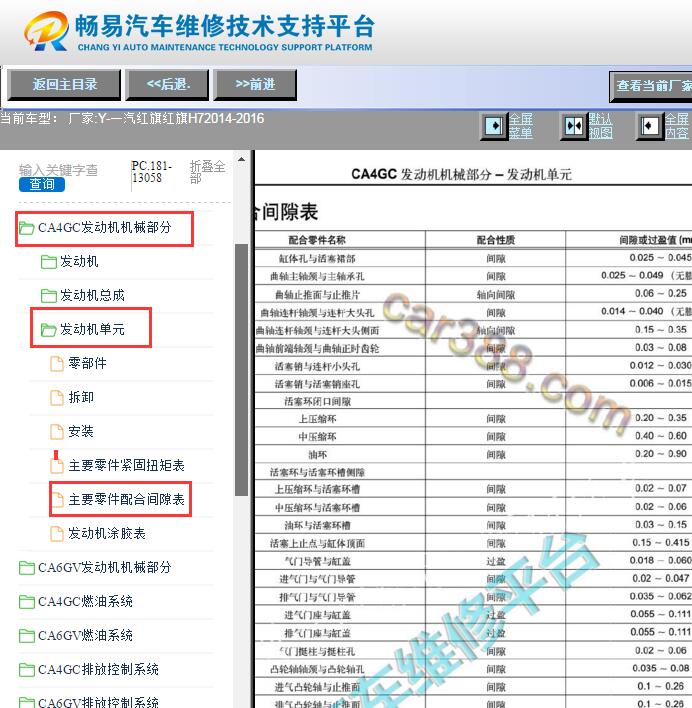Viewport: 692px width, 708px height.
Task: Expand the 发动机 folder icon
Action: tap(49, 262)
